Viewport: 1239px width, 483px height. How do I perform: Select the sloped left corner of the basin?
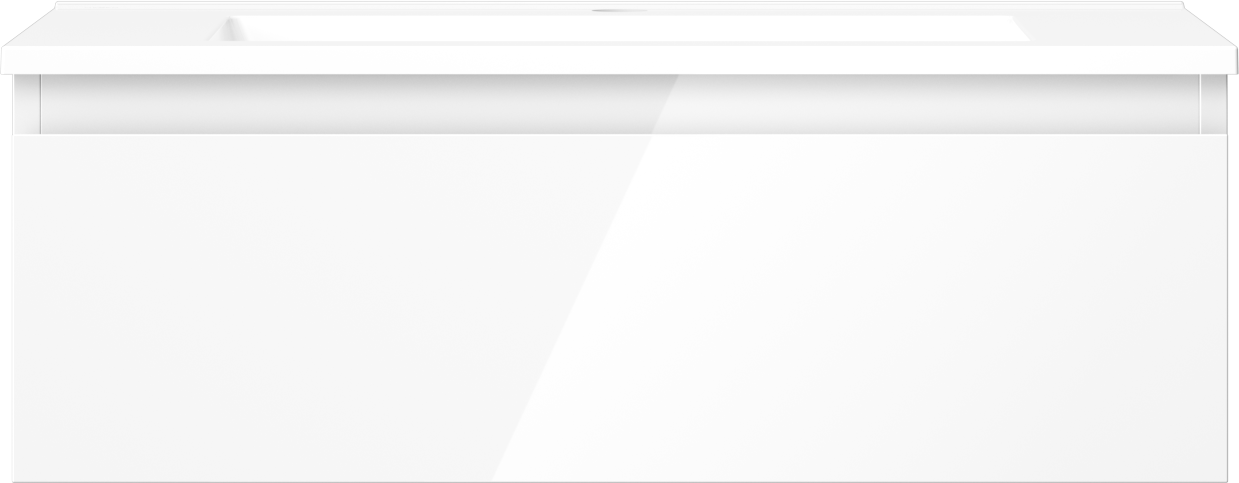coord(228,29)
